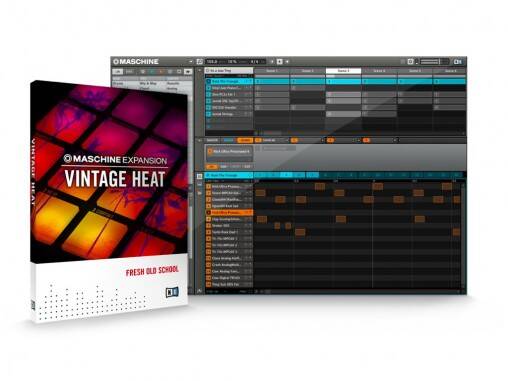Screen dimensions: 508x381
Task: Select the orange highlighted sound slot row
Action: coord(229,212)
